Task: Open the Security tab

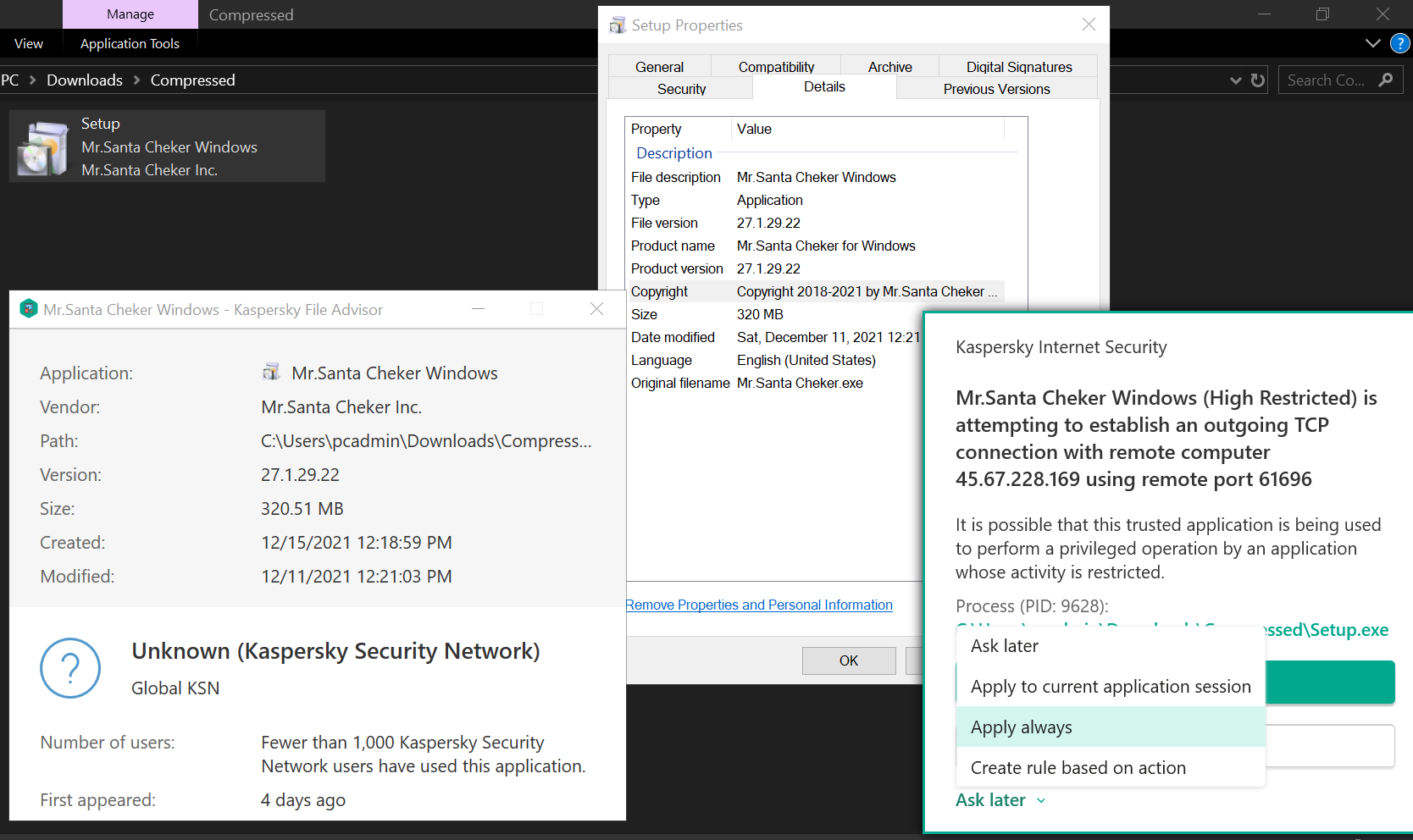Action: pos(681,89)
